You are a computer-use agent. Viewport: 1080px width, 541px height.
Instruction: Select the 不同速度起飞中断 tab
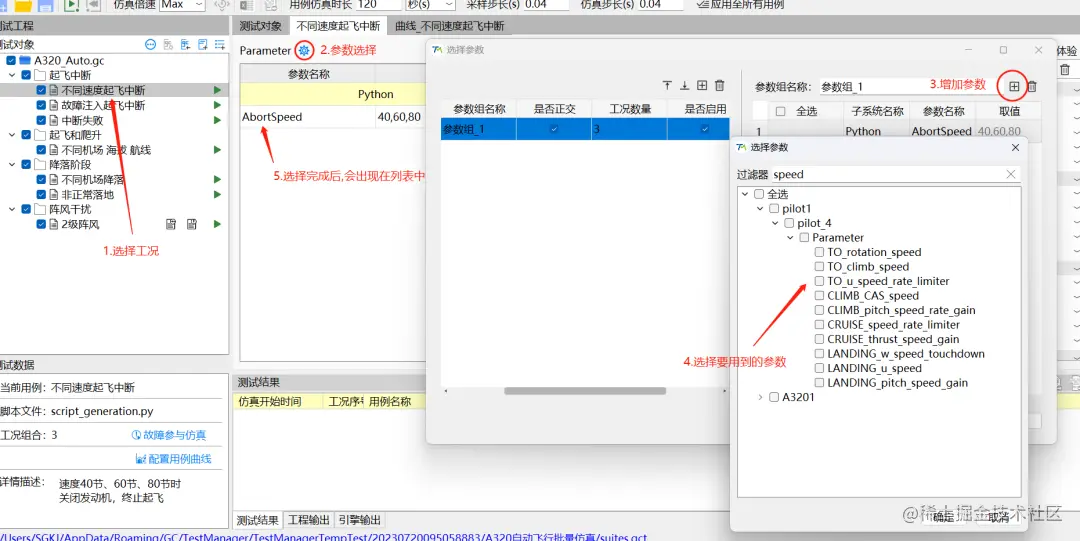pyautogui.click(x=338, y=26)
